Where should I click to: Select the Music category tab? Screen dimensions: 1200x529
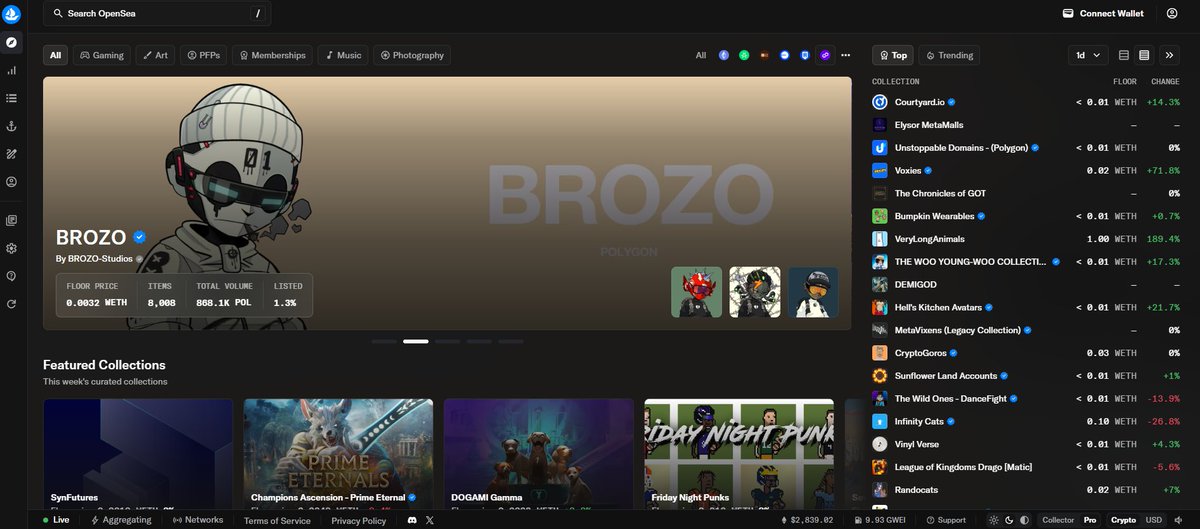tap(343, 55)
